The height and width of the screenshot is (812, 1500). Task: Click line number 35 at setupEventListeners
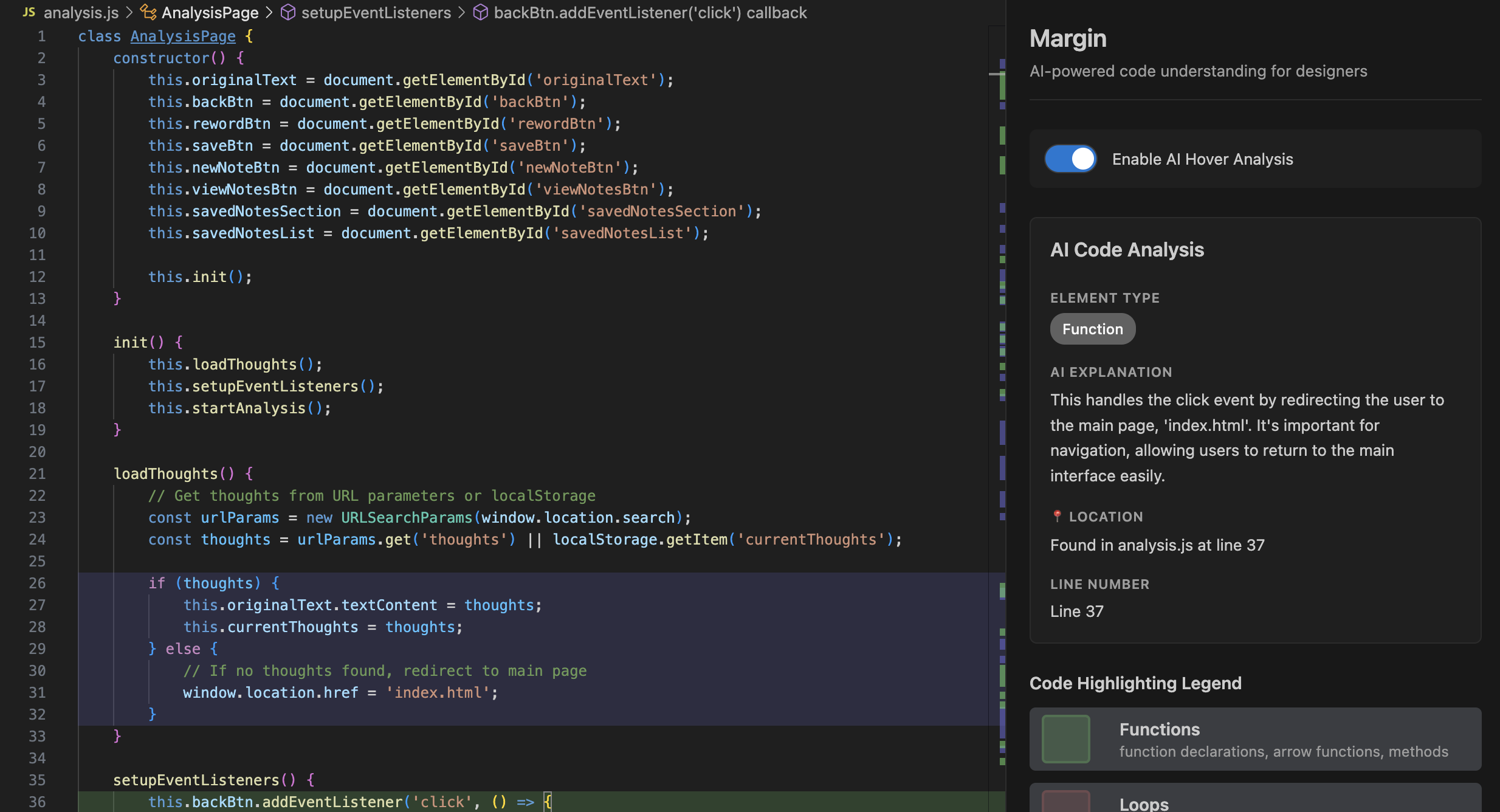(37, 780)
